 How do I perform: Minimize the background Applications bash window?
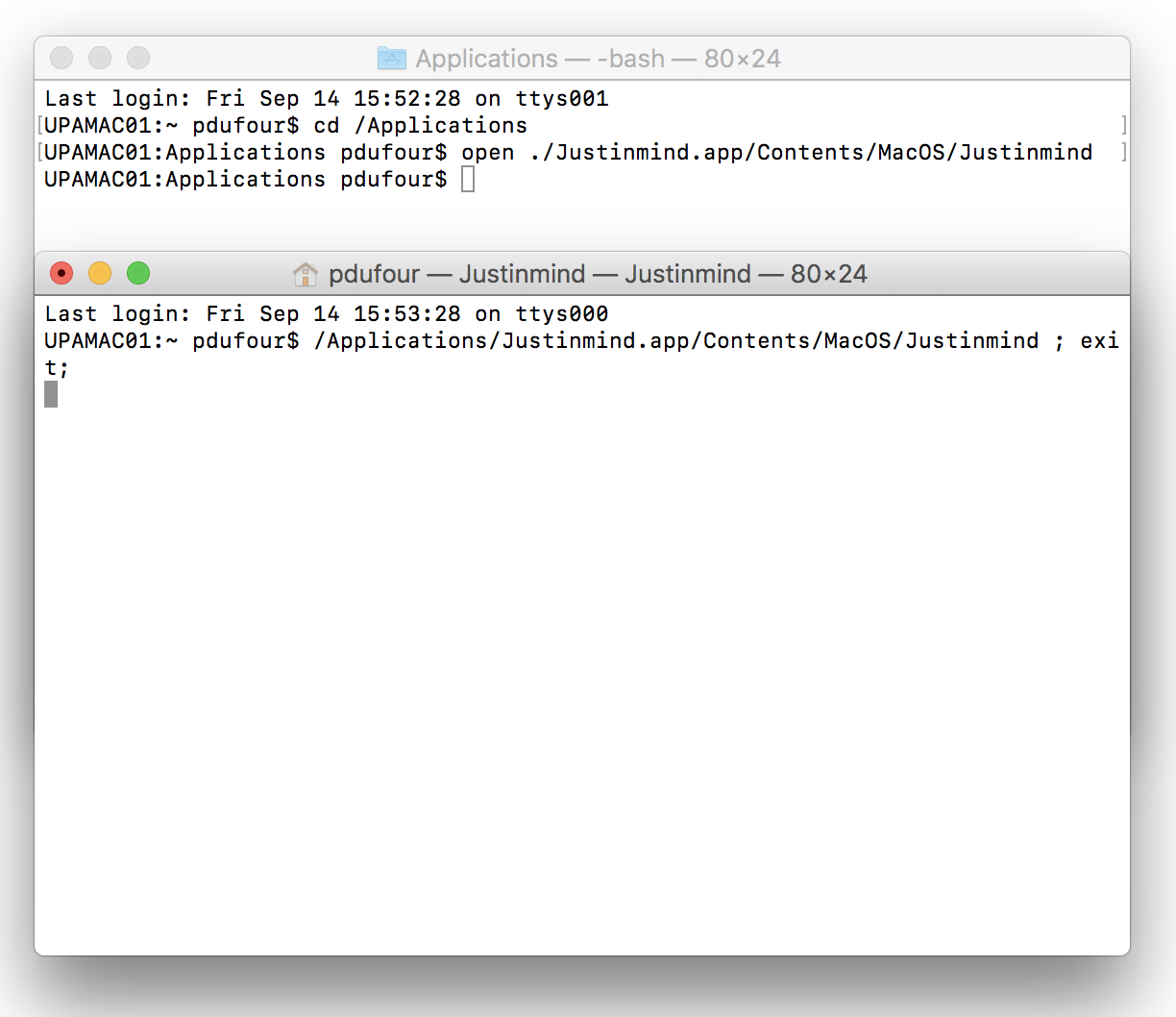point(100,59)
